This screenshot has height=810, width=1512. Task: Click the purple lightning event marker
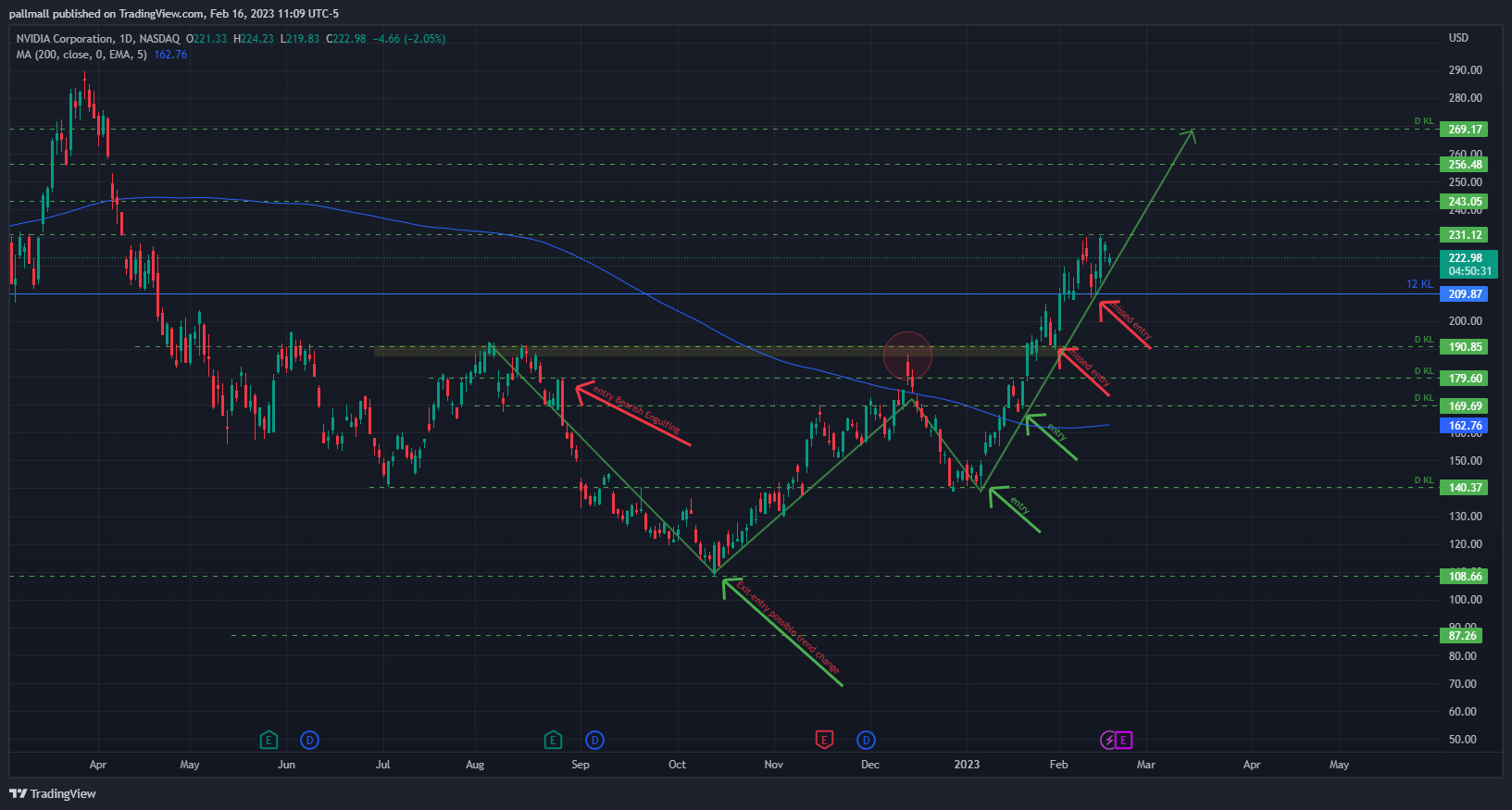tap(1108, 740)
